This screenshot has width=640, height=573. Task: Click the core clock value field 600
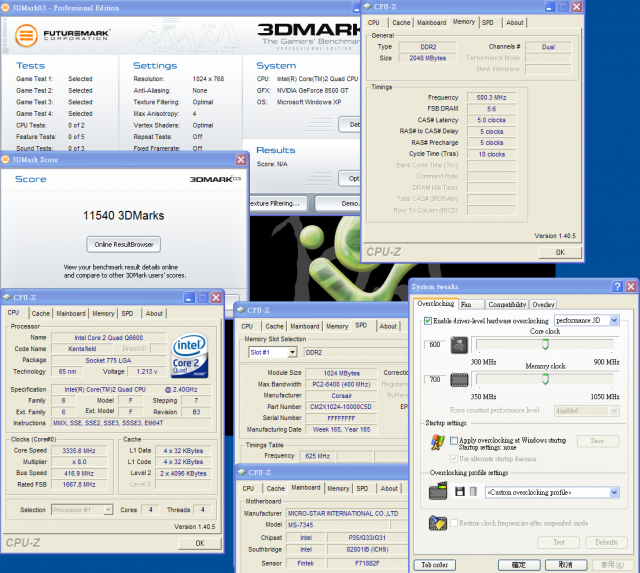tap(435, 344)
